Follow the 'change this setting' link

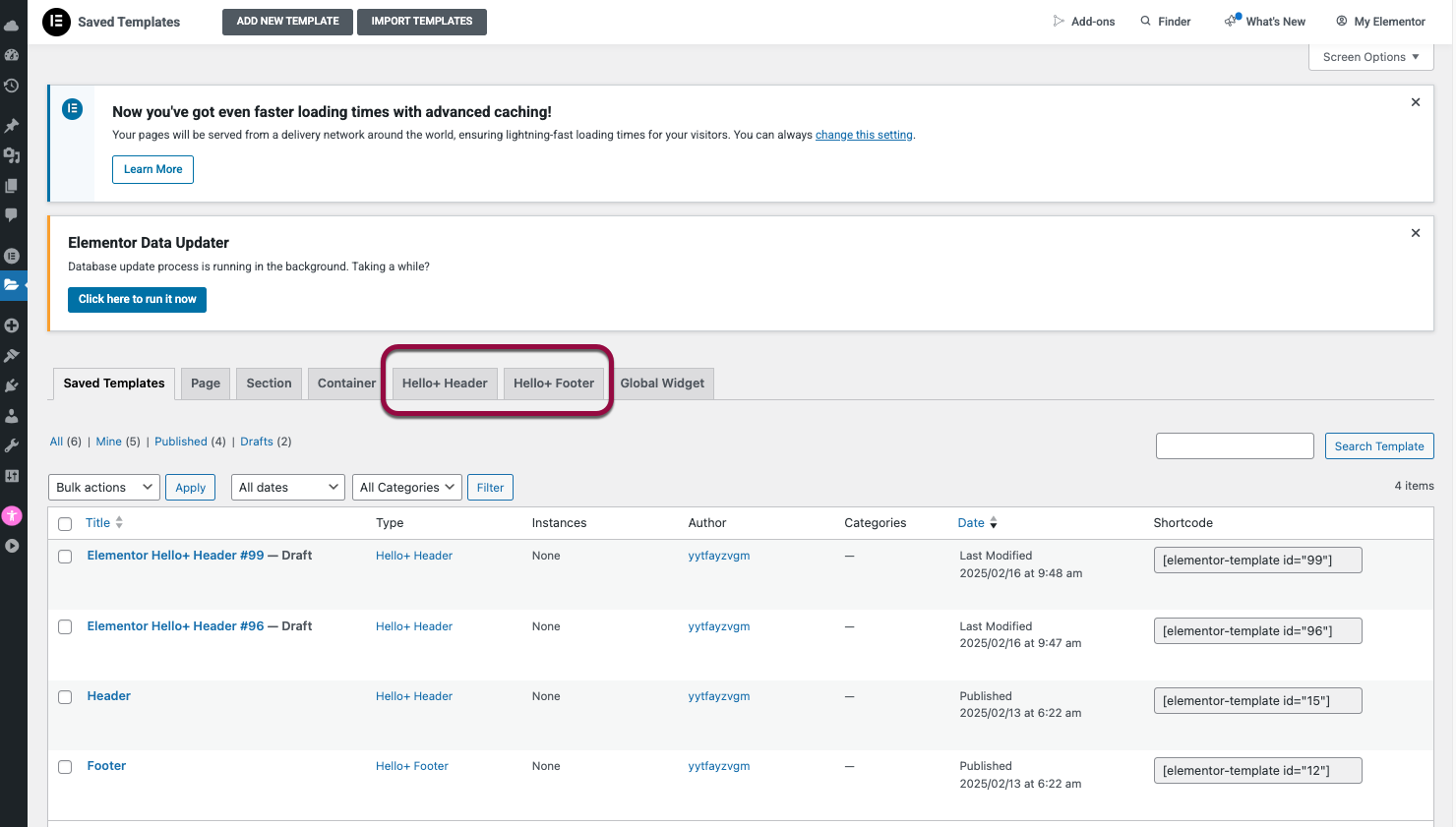tap(864, 135)
